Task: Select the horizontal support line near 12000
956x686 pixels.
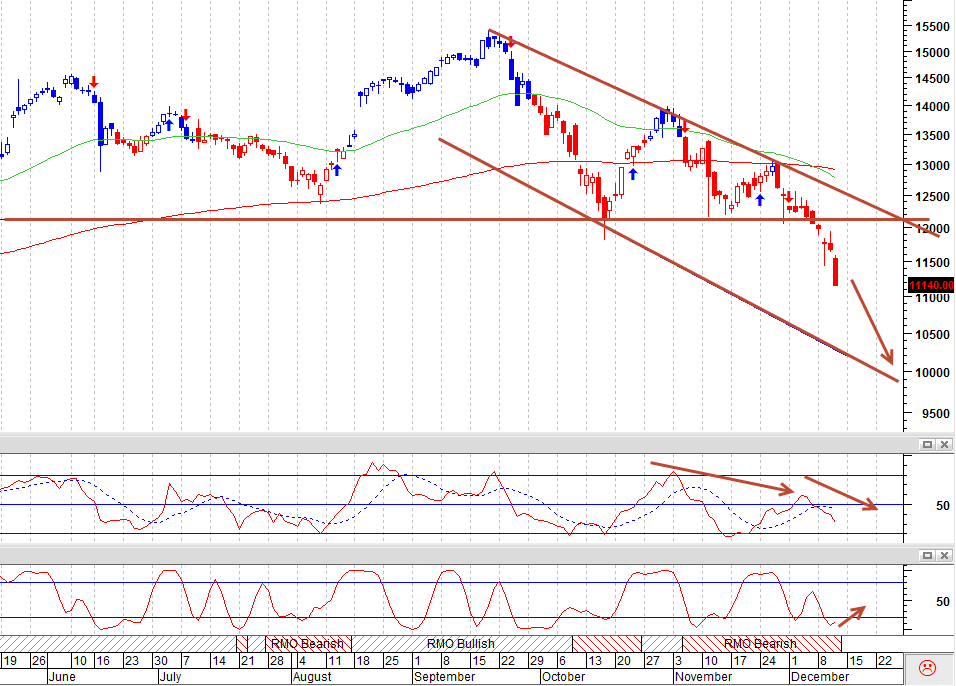Action: 466,220
